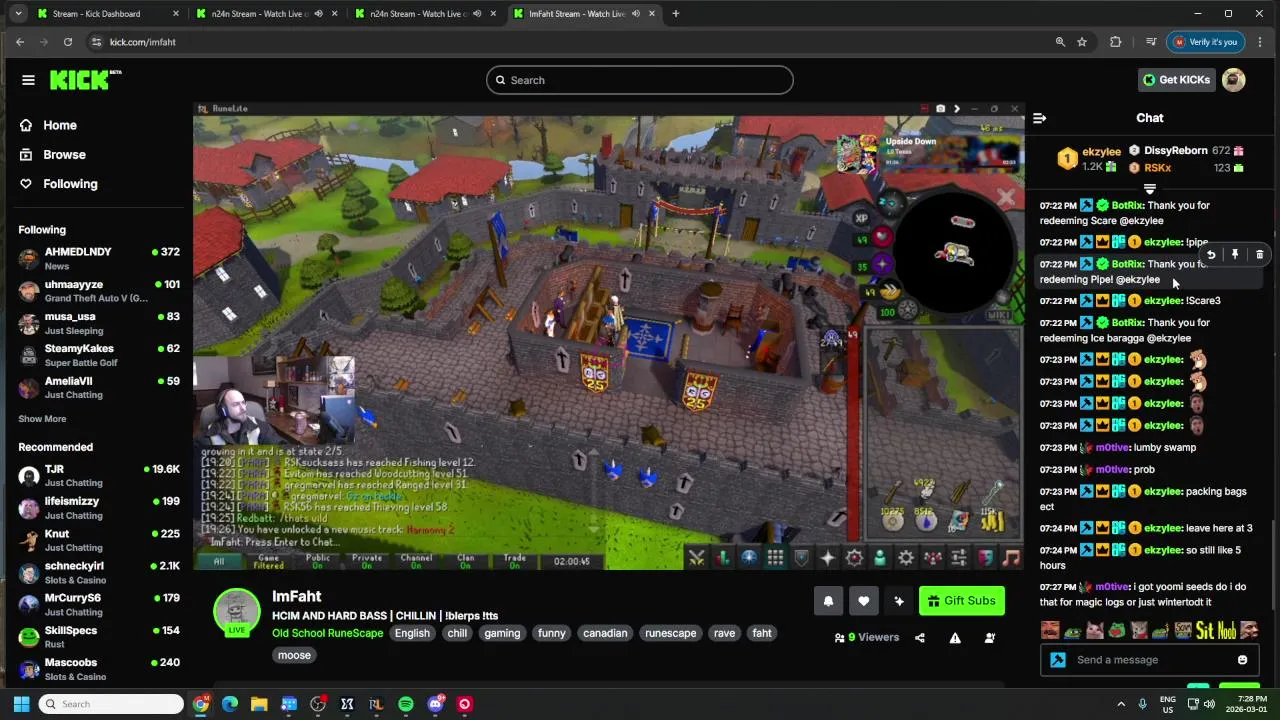Open the Kick hamburger menu
Viewport: 1280px width, 720px height.
28,80
